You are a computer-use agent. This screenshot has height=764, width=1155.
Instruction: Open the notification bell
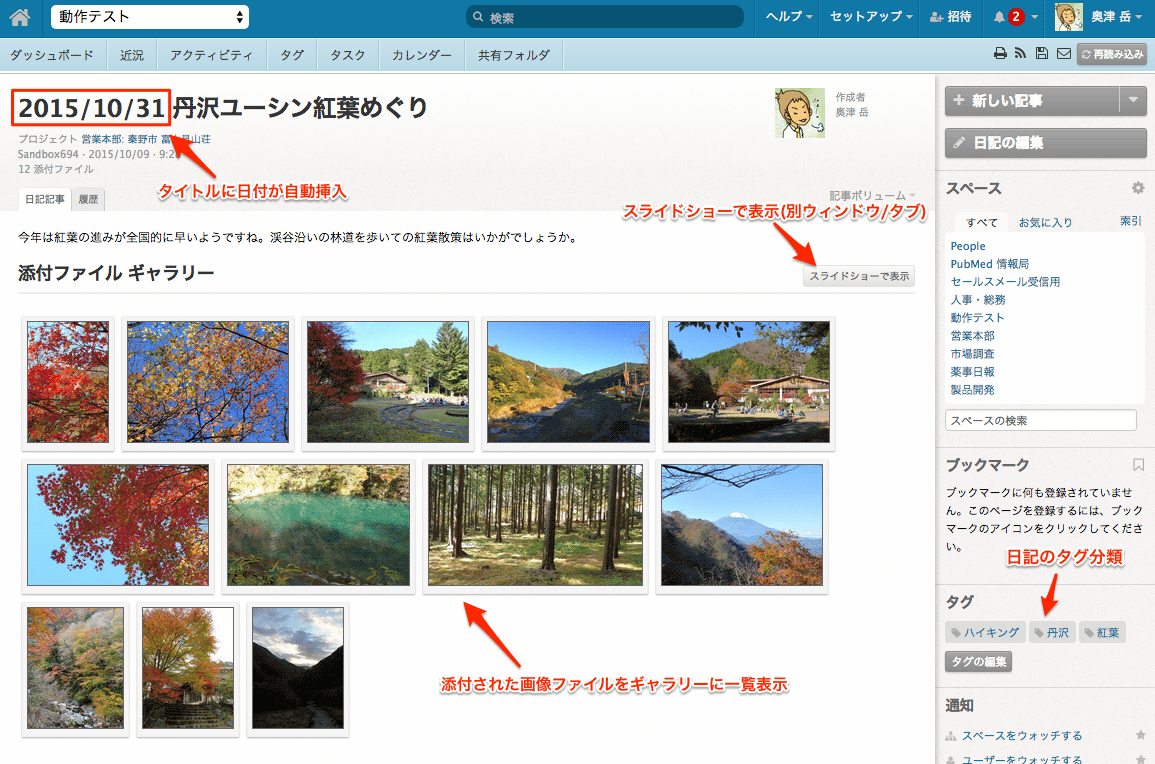[x=999, y=17]
